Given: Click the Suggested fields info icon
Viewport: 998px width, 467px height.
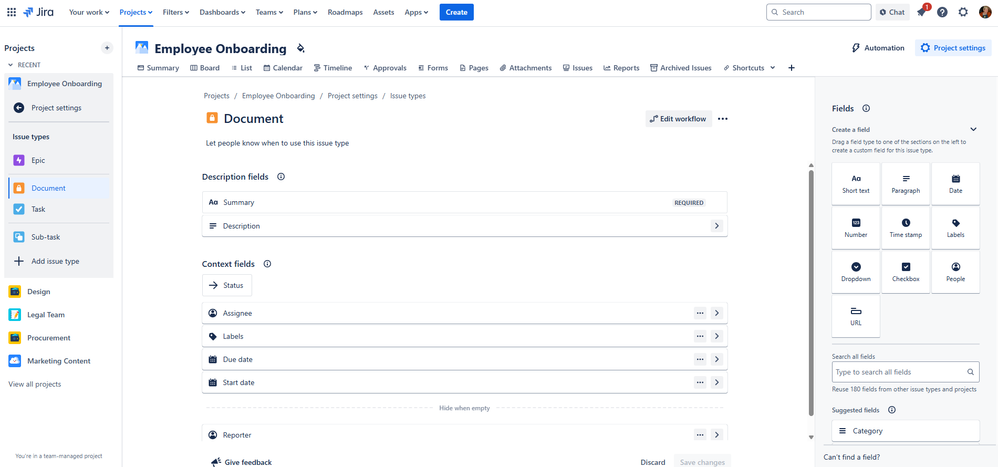Looking at the screenshot, I should pos(891,410).
